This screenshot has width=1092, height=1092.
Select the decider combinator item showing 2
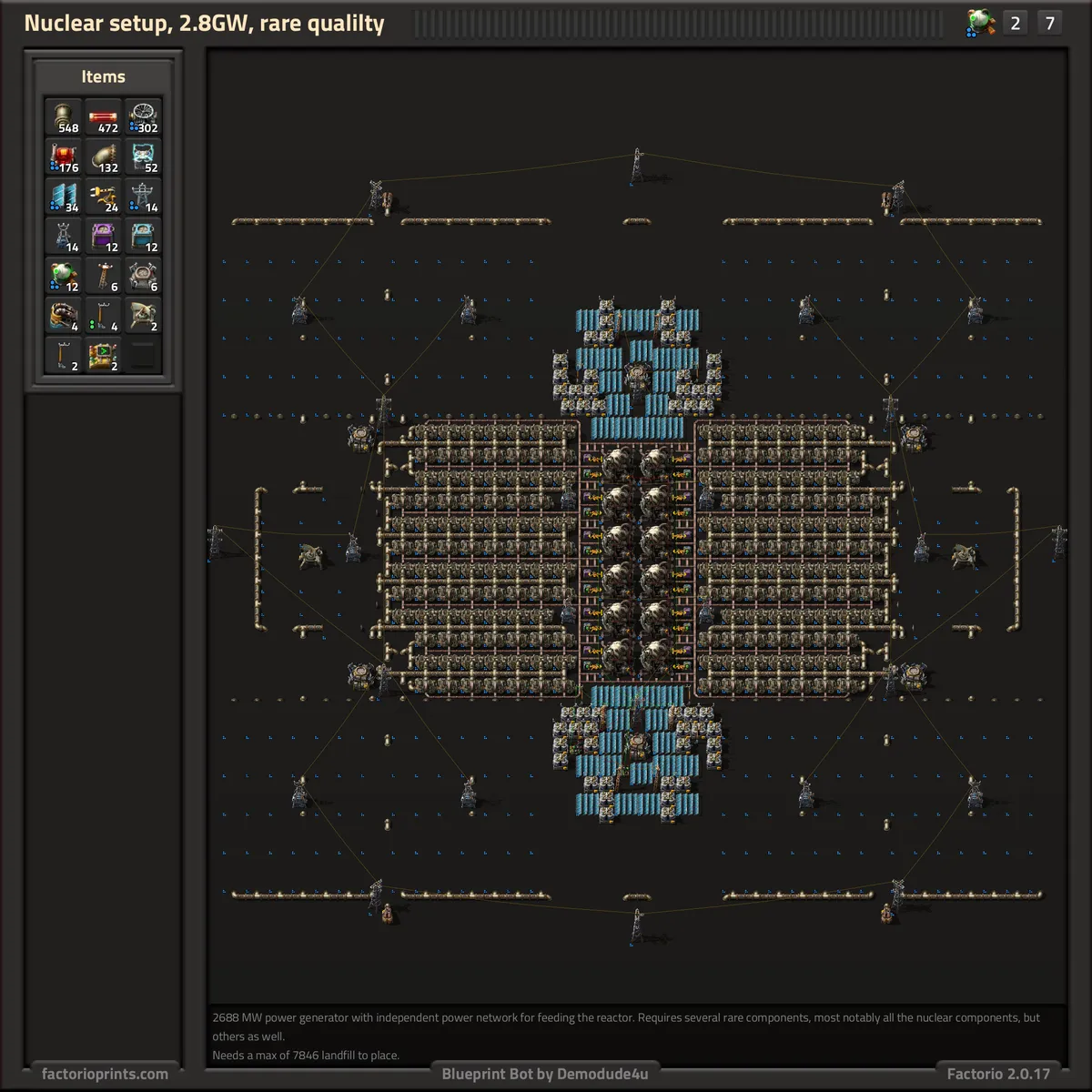point(104,355)
